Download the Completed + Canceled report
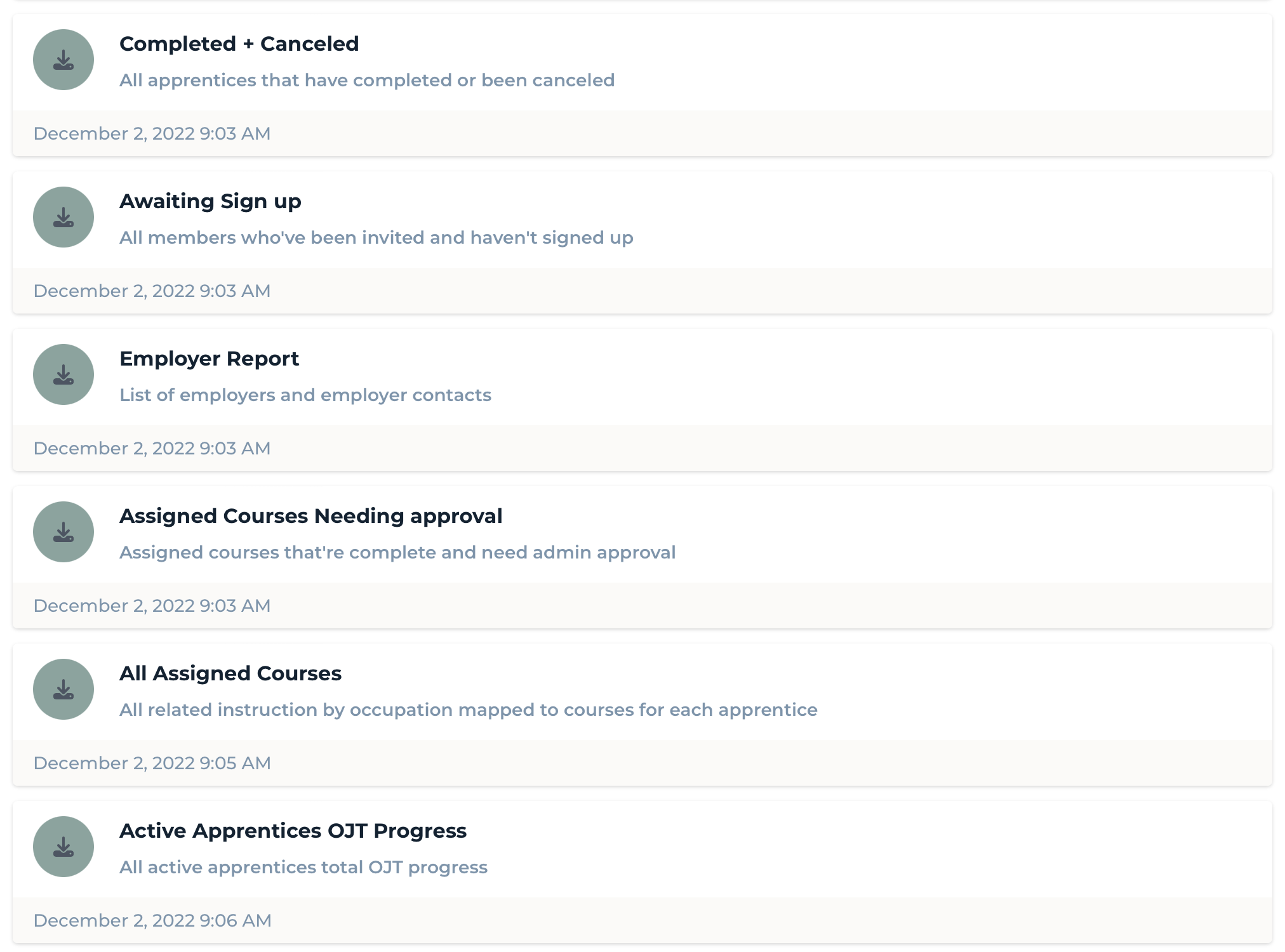 click(x=63, y=60)
